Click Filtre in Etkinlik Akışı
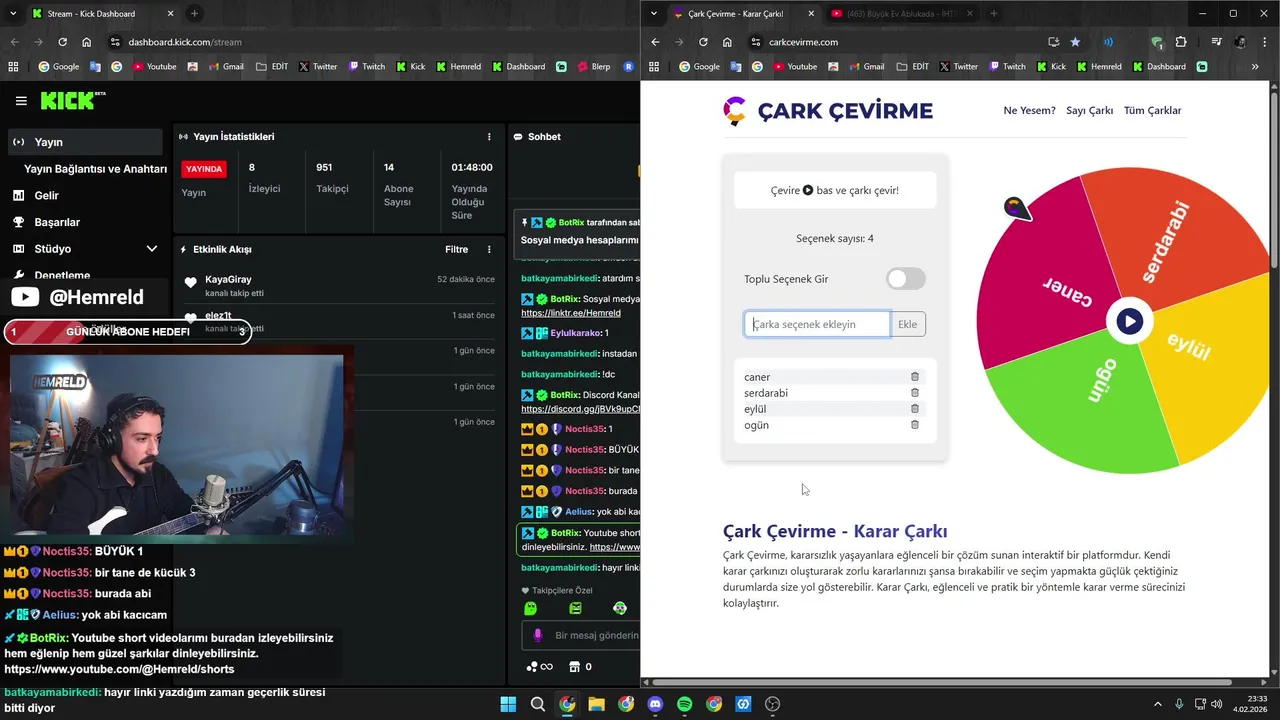Image resolution: width=1280 pixels, height=720 pixels. click(456, 250)
